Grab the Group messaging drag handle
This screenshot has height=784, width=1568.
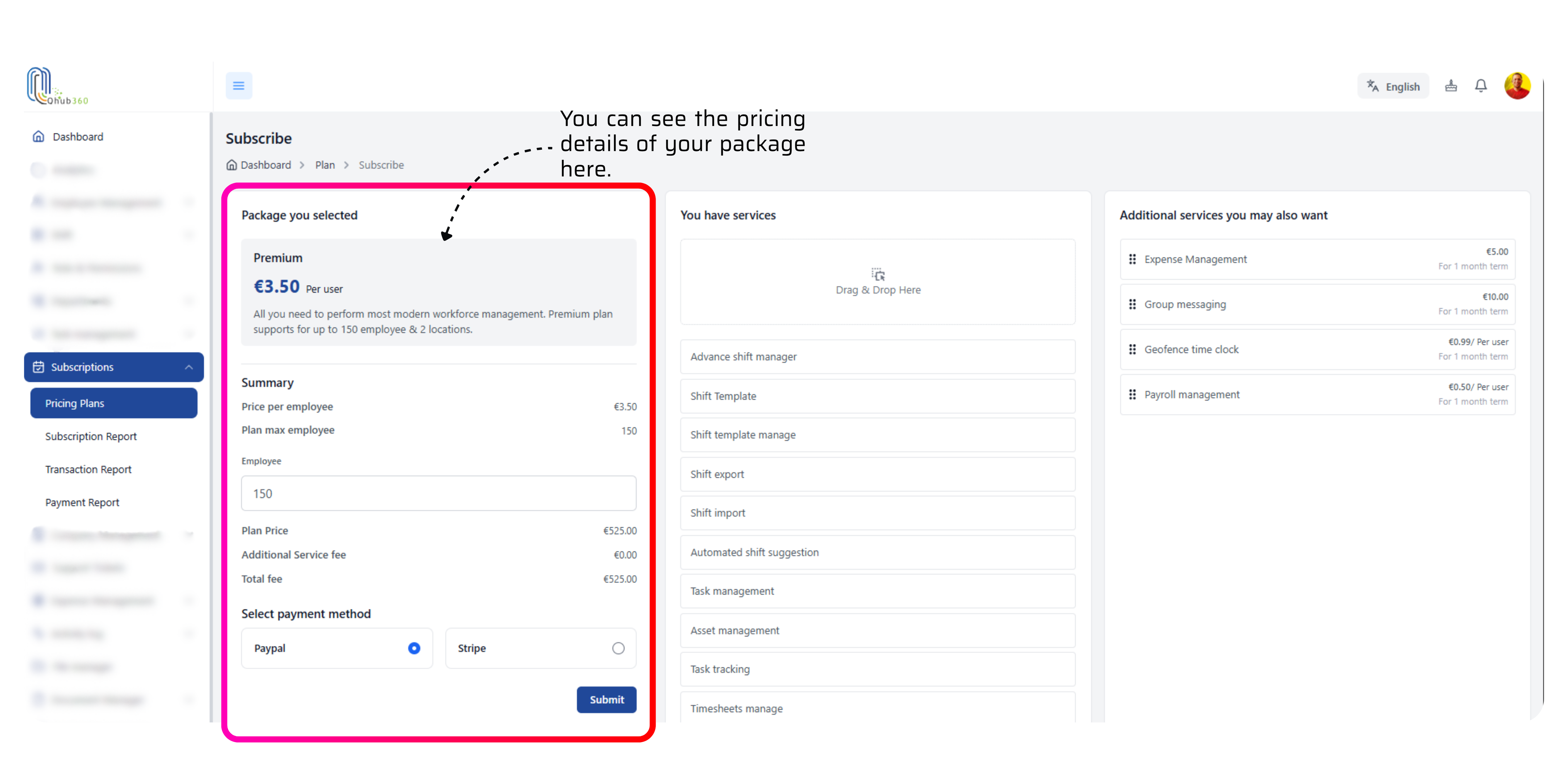pyautogui.click(x=1132, y=304)
